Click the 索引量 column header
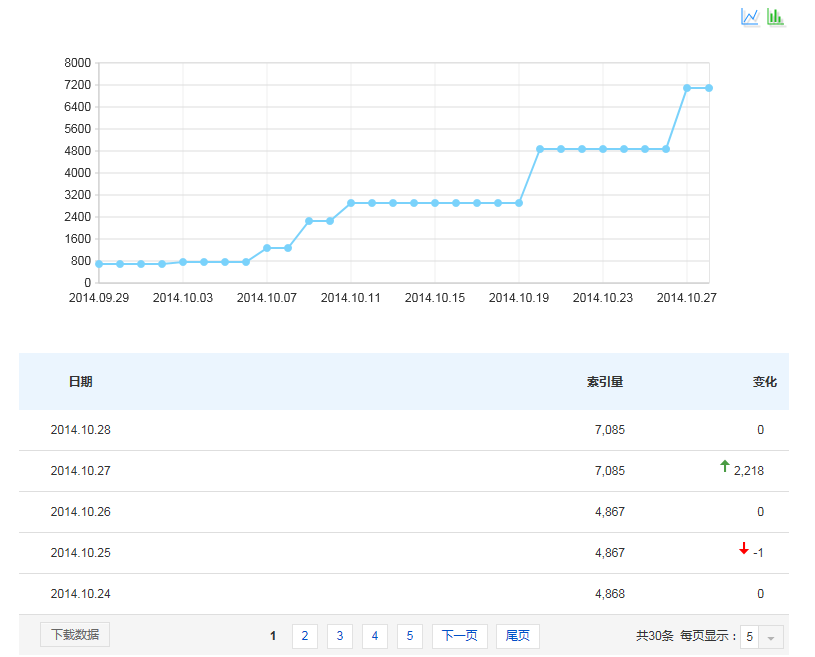The image size is (815, 657). (x=605, y=382)
